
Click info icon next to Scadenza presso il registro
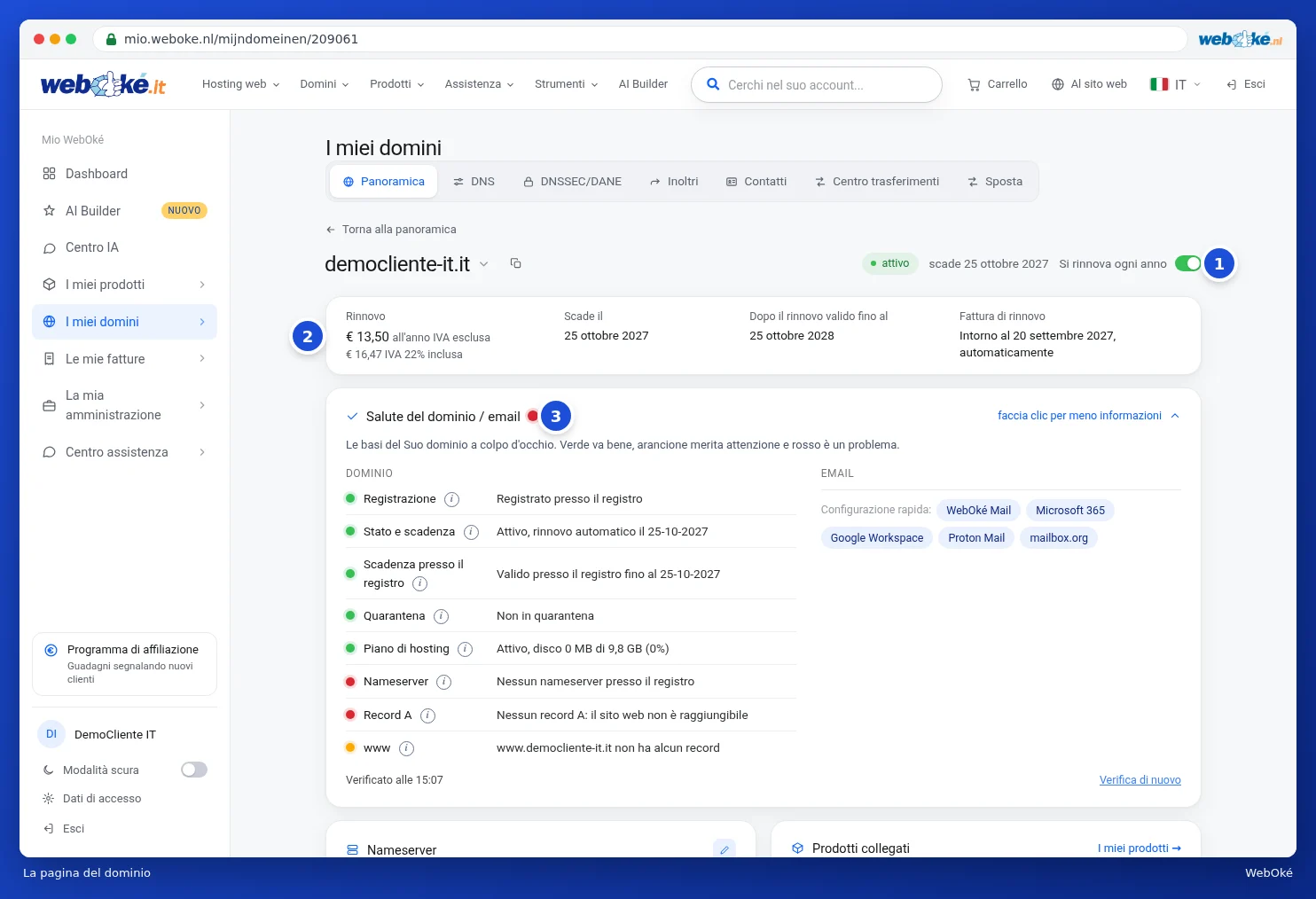click(420, 583)
